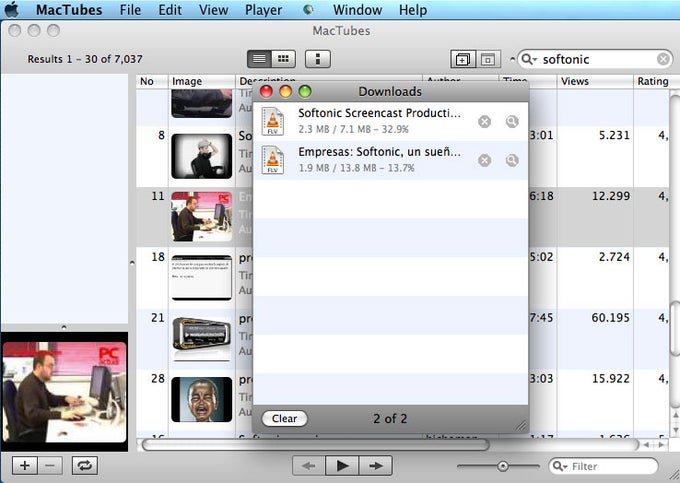Sort results by the Rating column
Viewport: 680px width, 483px height.
(x=653, y=81)
